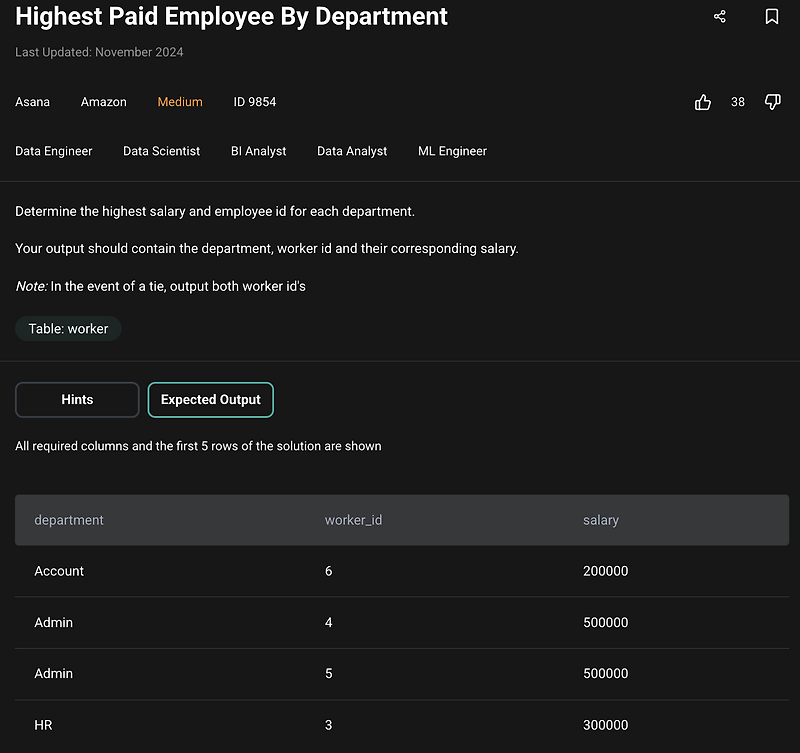800x753 pixels.
Task: Switch to the Hints tab
Action: click(77, 399)
